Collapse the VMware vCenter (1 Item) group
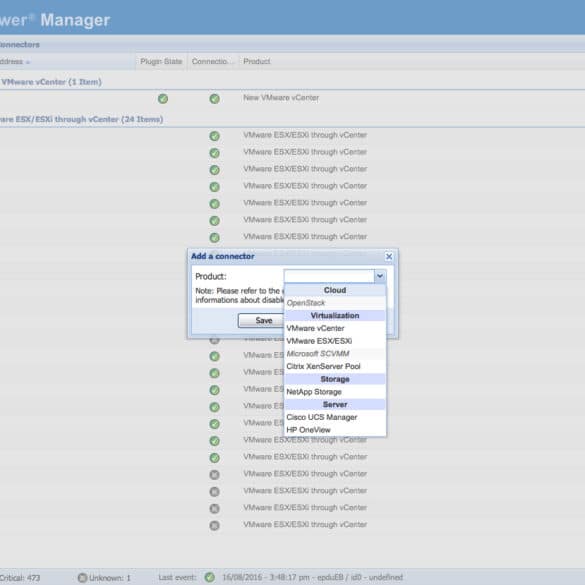This screenshot has height=585, width=585. coord(51,82)
